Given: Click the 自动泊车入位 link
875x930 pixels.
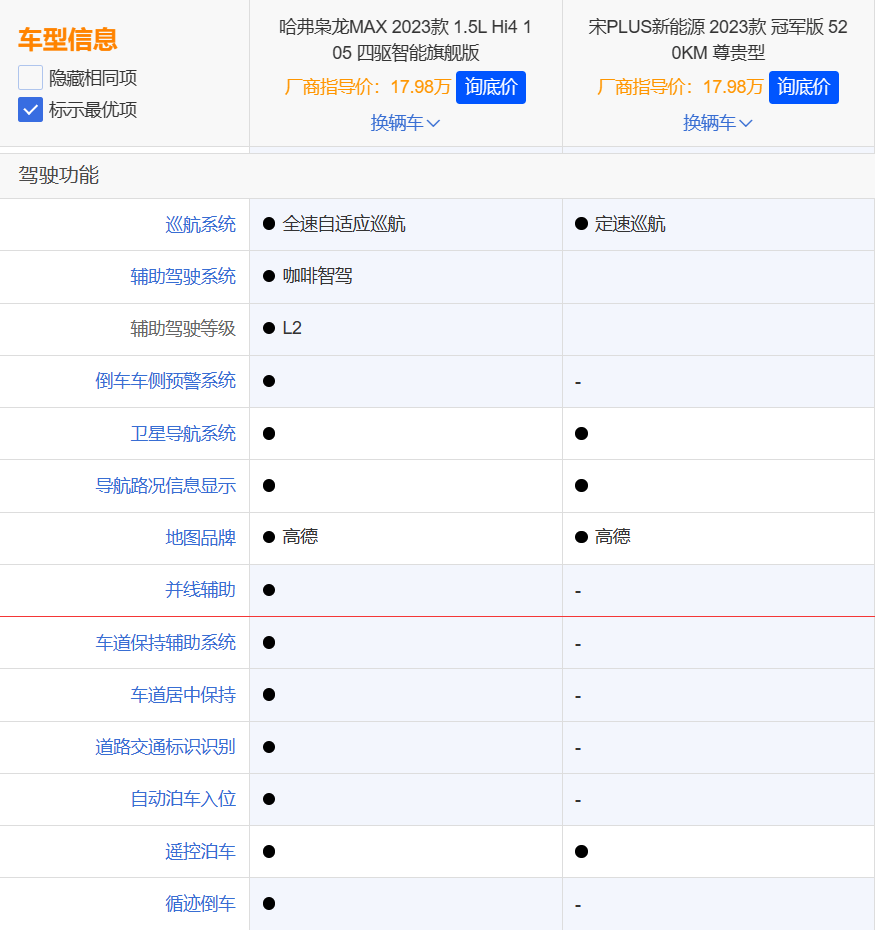Looking at the screenshot, I should click(x=183, y=799).
